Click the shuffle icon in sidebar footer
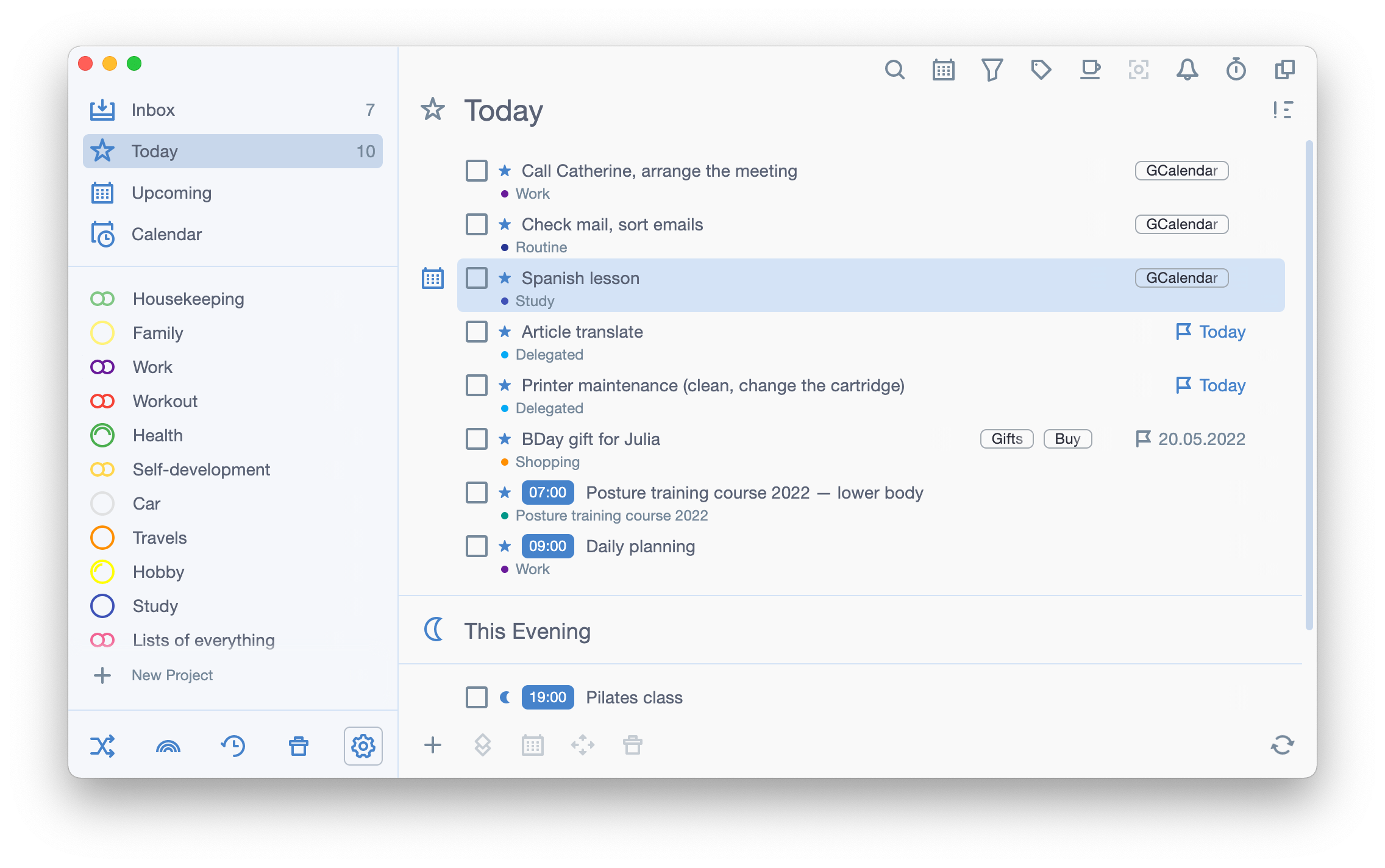Screen dimensions: 1385x868 click(x=102, y=746)
